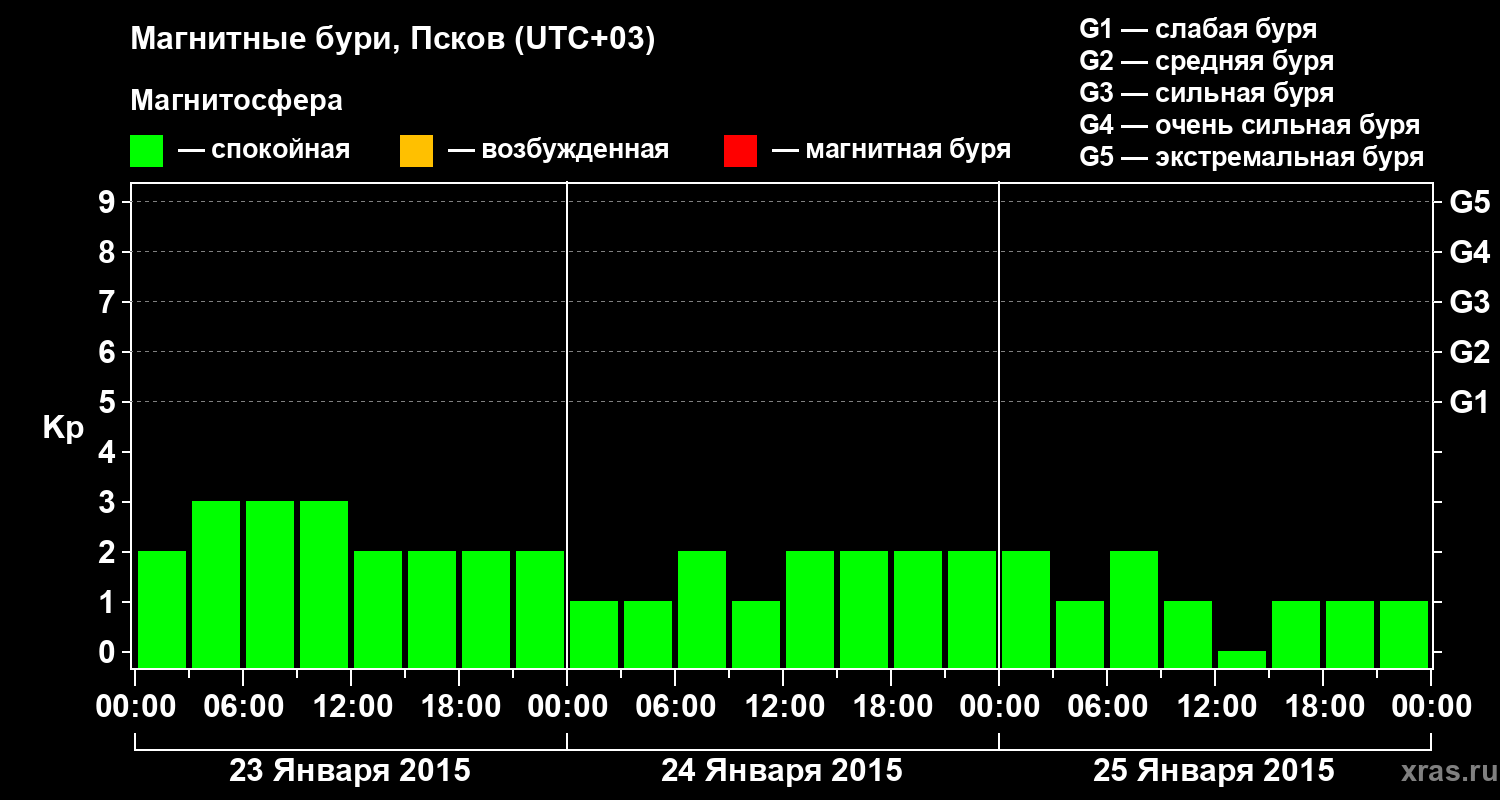Click the green 'спокойная' legend swatch
Screen dimensions: 1500x800
147,151
